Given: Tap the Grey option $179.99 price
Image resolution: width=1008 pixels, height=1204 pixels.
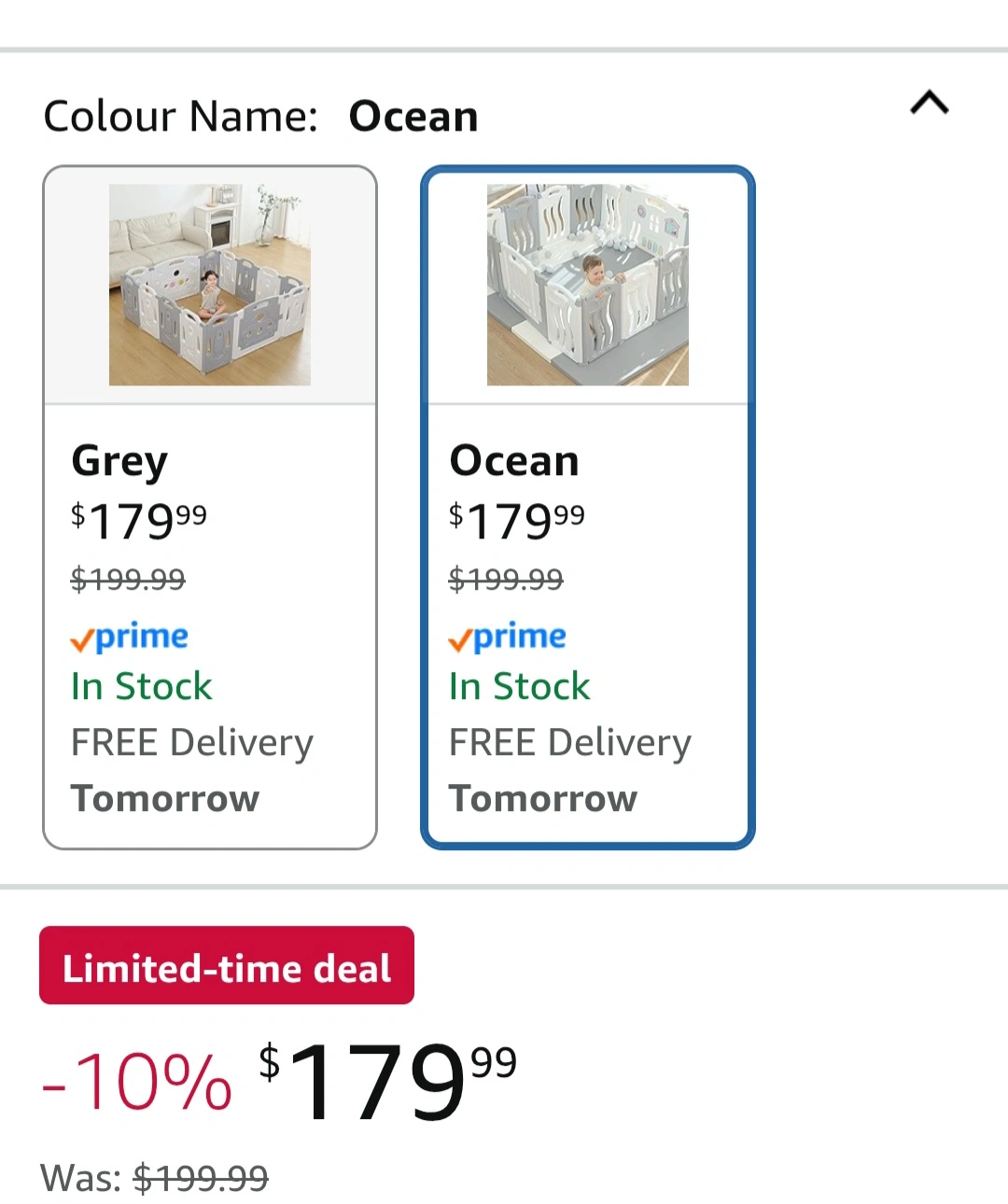Looking at the screenshot, I should click(139, 521).
